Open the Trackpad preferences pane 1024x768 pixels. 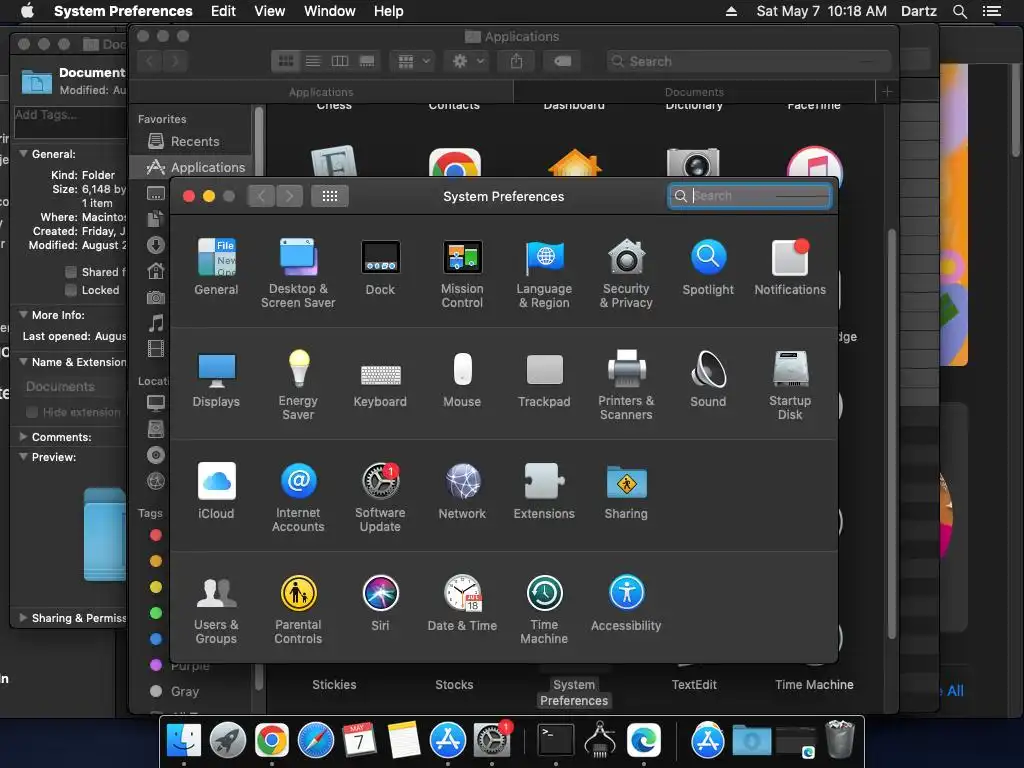click(544, 379)
